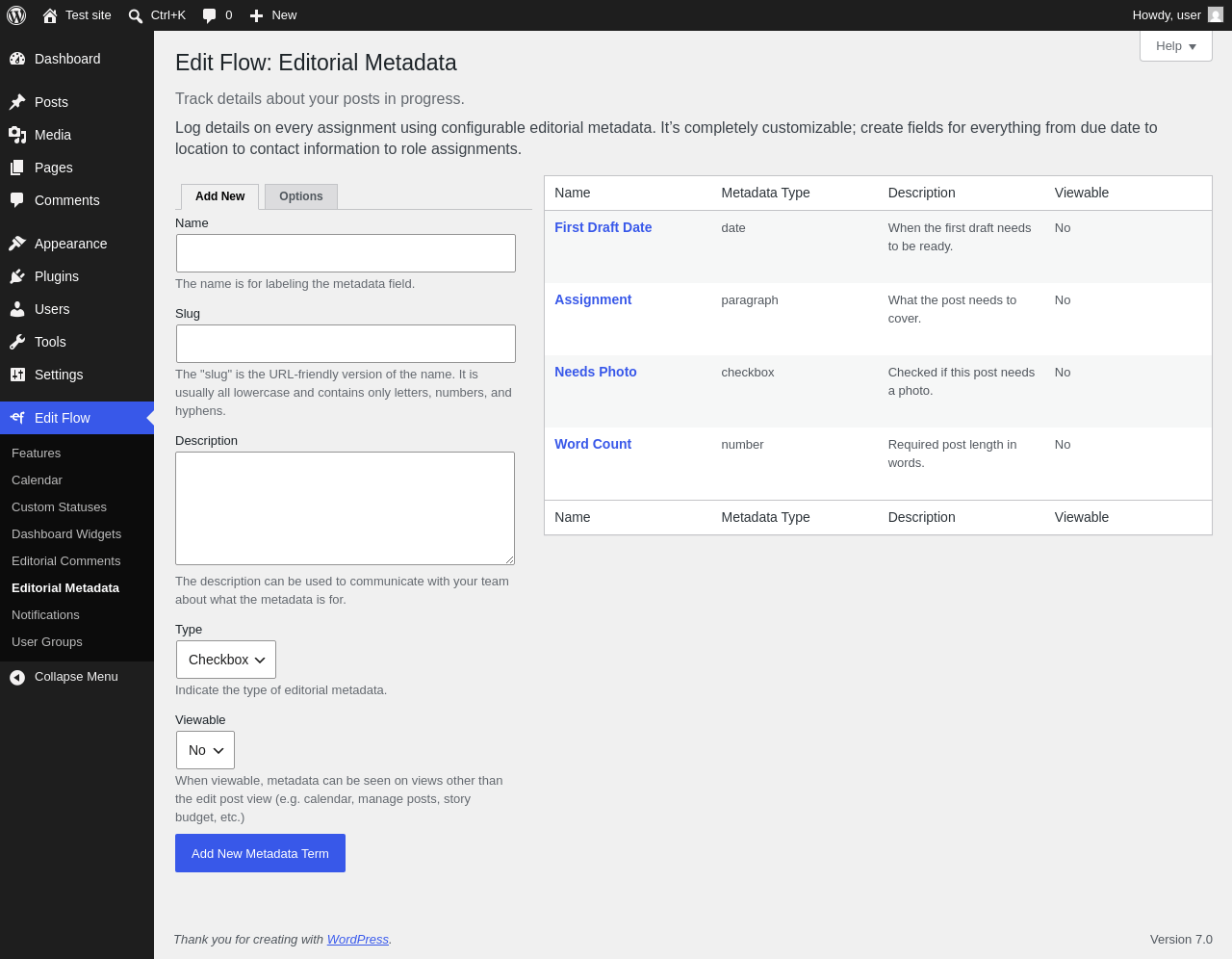This screenshot has width=1232, height=959.
Task: Click the Dashboard gauge icon
Action: point(17,59)
